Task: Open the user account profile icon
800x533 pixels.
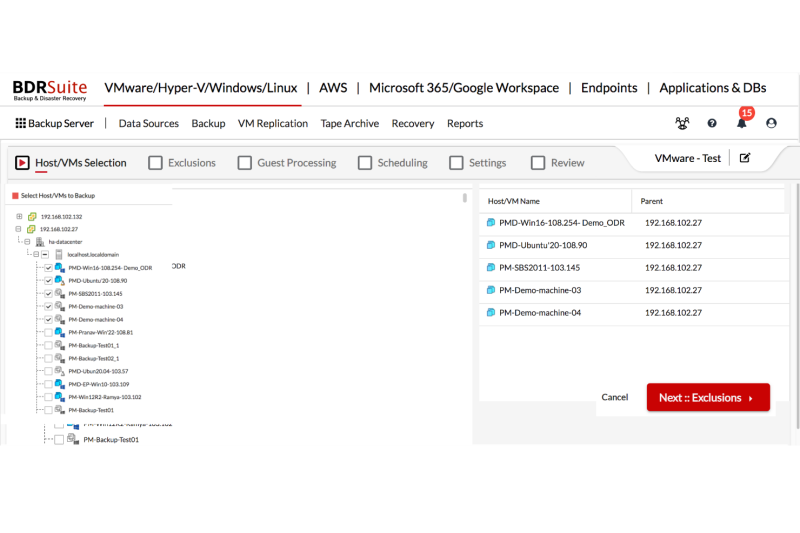Action: tap(771, 124)
